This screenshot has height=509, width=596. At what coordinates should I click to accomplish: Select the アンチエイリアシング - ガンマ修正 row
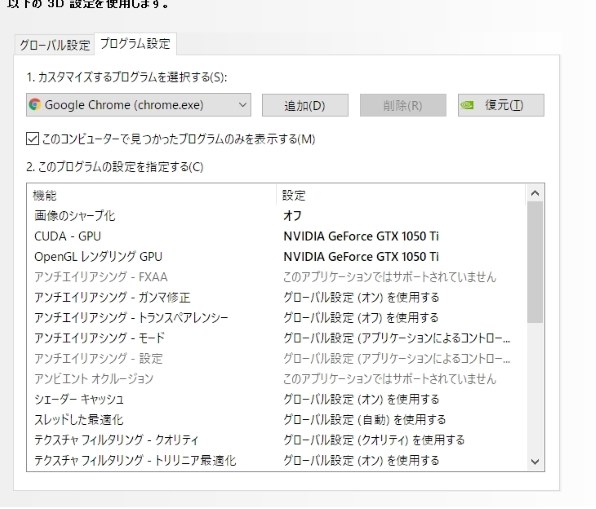[x=276, y=297]
